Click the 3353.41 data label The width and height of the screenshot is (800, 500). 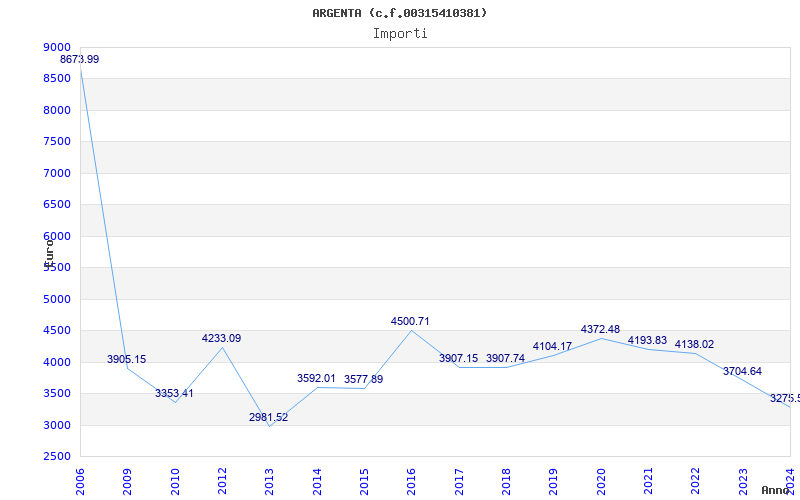click(174, 393)
